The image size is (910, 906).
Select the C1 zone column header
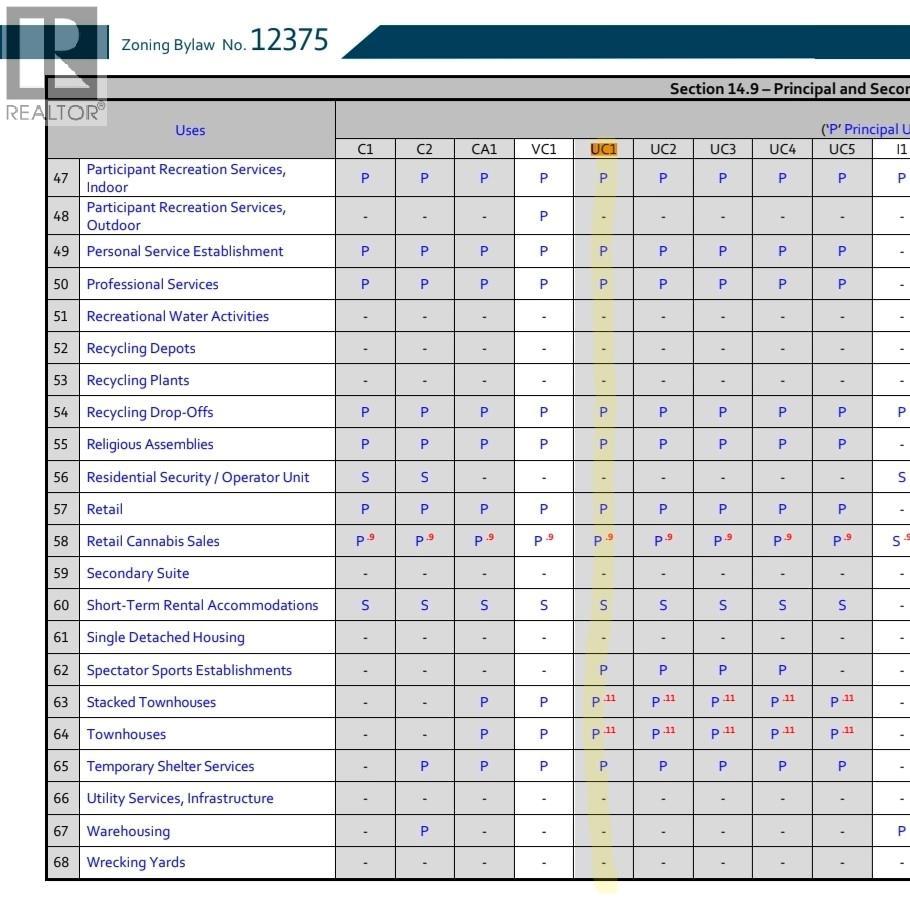pyautogui.click(x=365, y=149)
